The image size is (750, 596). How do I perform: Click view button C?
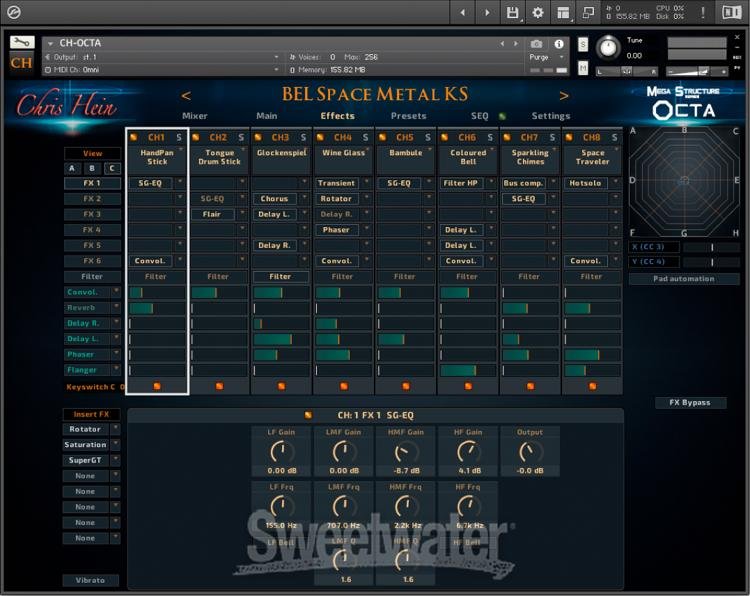click(x=112, y=168)
